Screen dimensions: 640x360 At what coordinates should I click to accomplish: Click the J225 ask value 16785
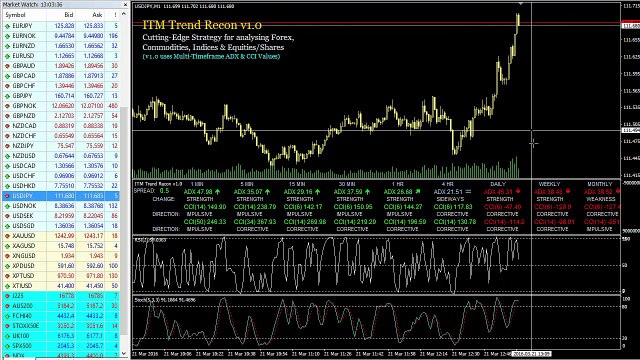tap(95, 296)
